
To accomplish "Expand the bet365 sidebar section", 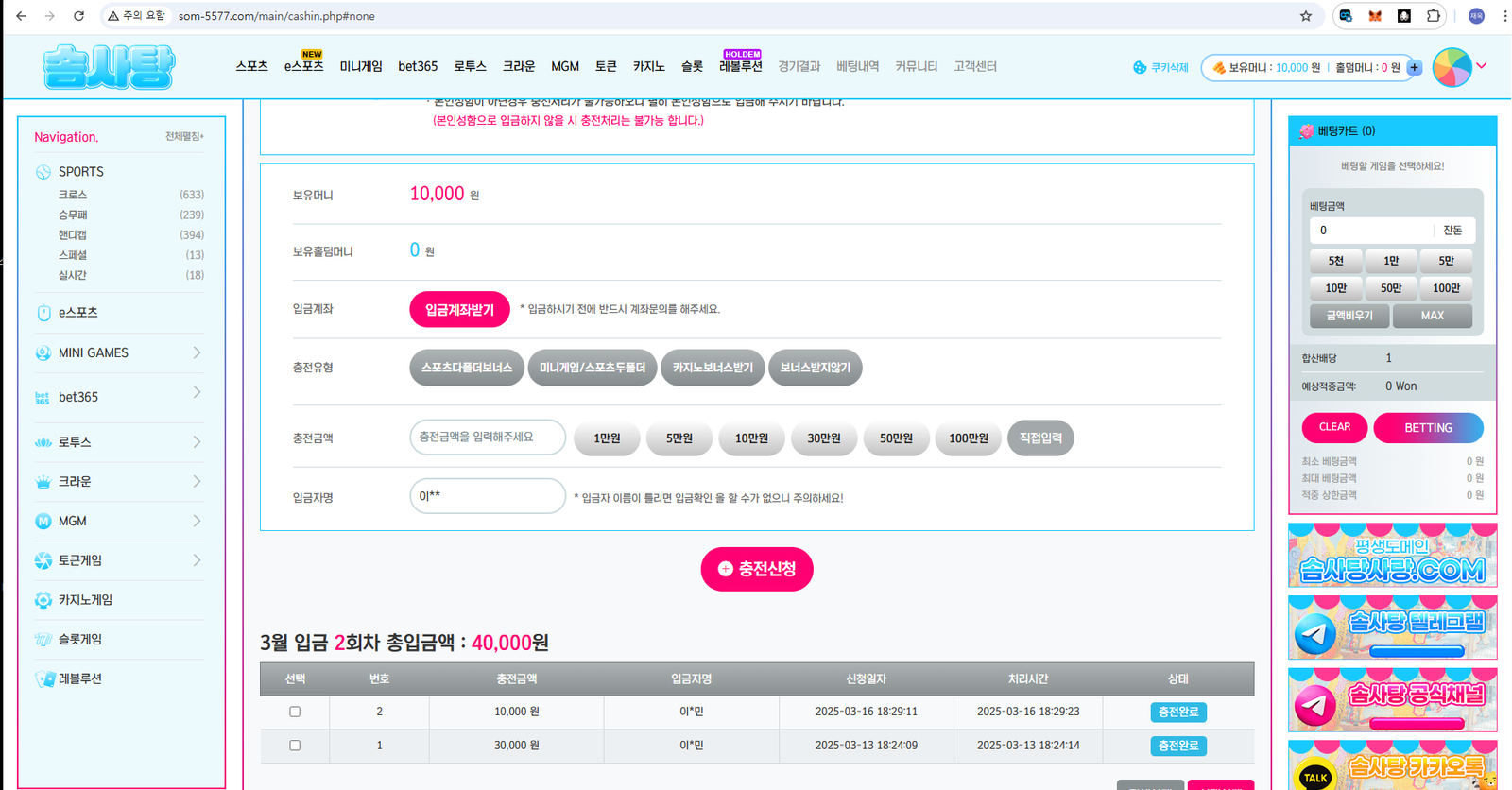I will pyautogui.click(x=197, y=392).
